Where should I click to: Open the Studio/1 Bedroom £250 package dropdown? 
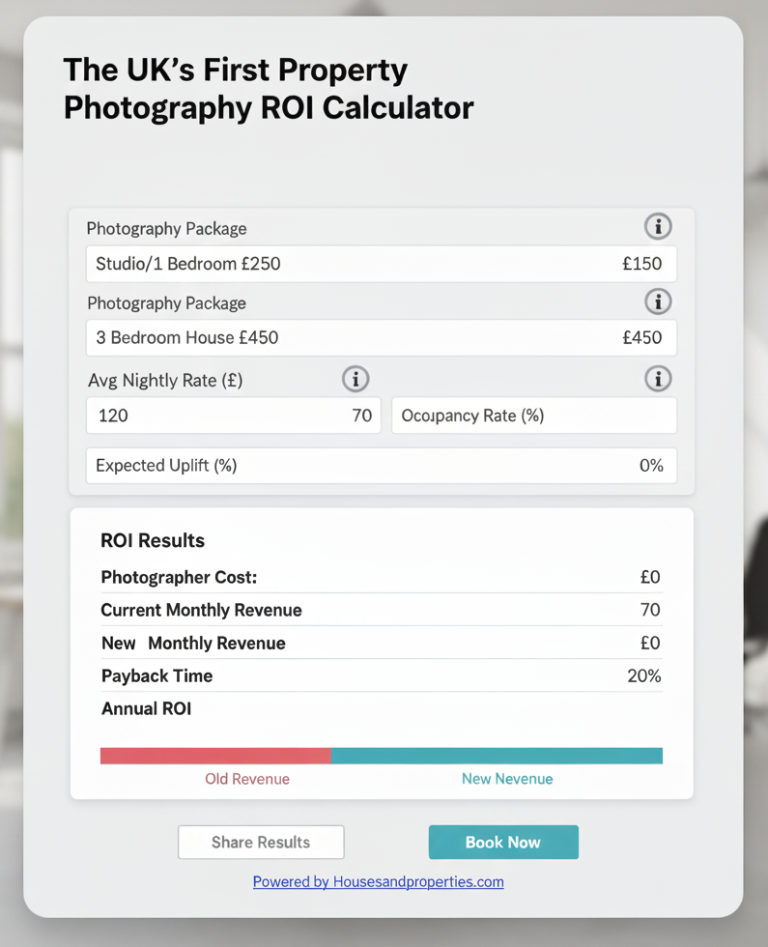point(380,265)
